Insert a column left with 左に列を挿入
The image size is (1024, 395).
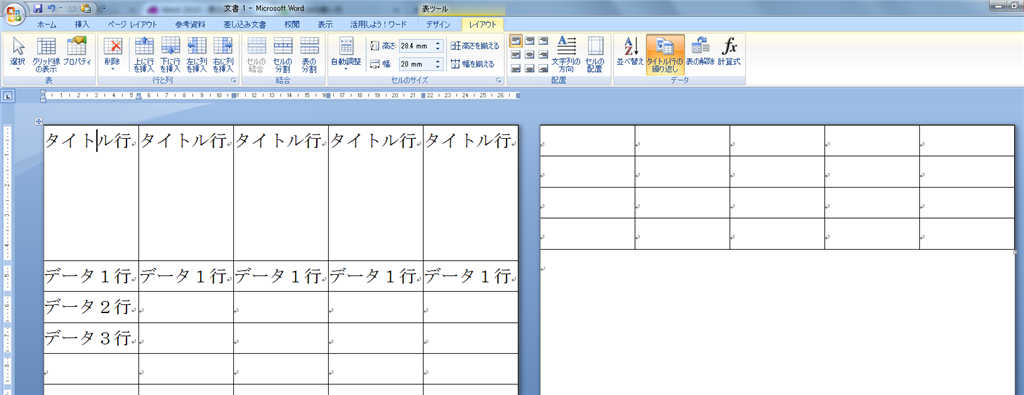[197, 54]
